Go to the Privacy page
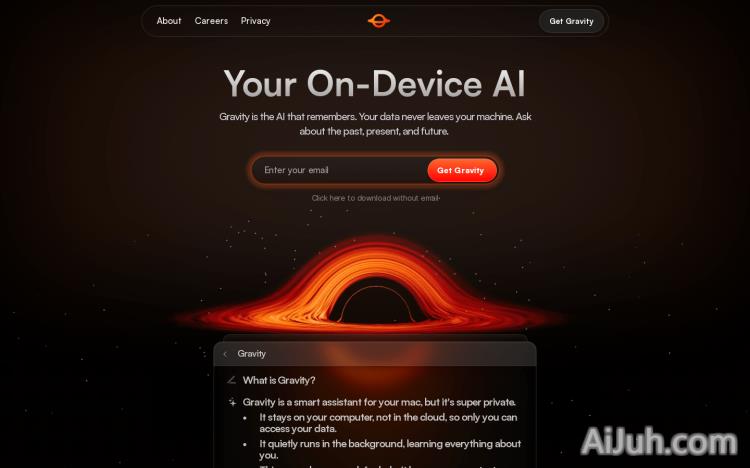Viewport: 750px width, 468px height. [255, 21]
